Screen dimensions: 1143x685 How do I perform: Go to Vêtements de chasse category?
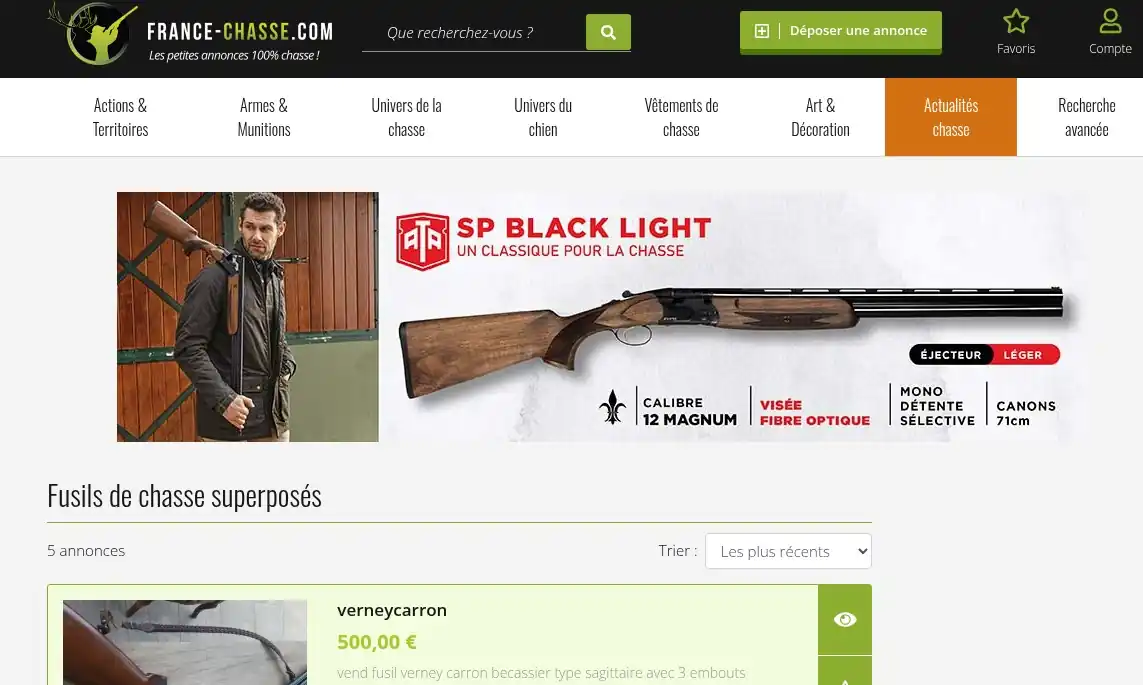pos(681,117)
